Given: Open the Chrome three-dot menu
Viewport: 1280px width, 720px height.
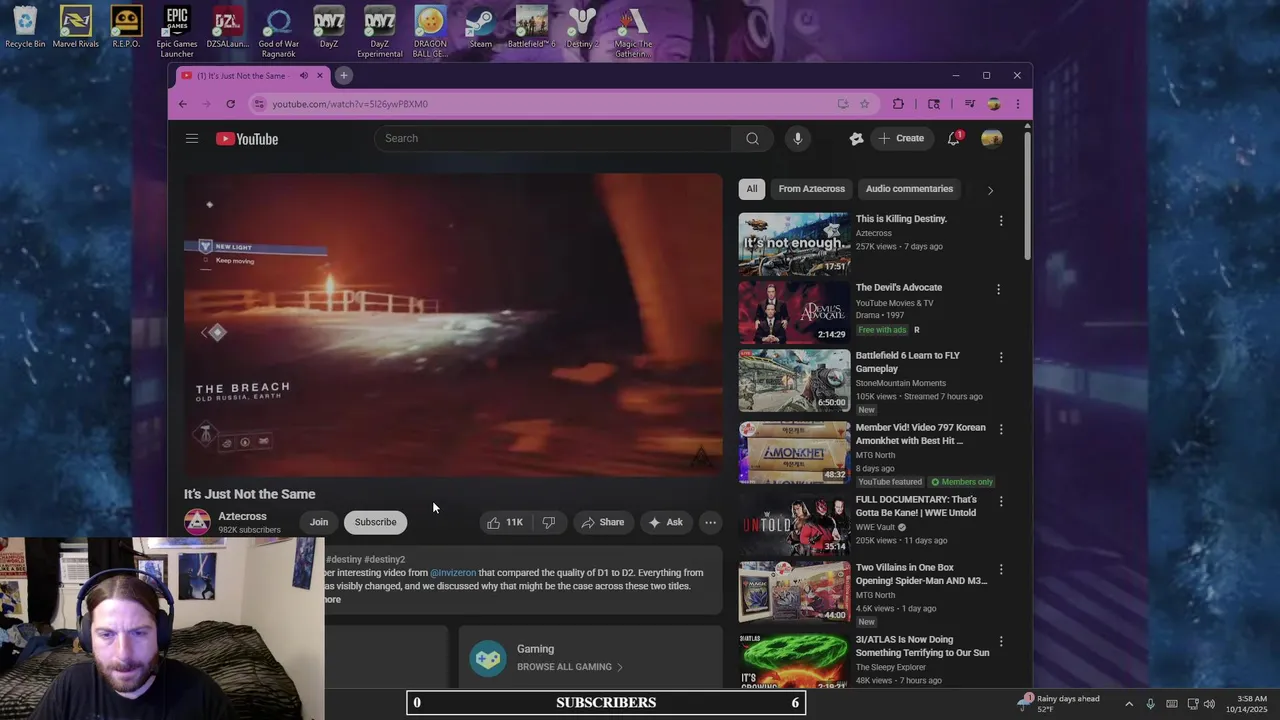Looking at the screenshot, I should pyautogui.click(x=1017, y=104).
